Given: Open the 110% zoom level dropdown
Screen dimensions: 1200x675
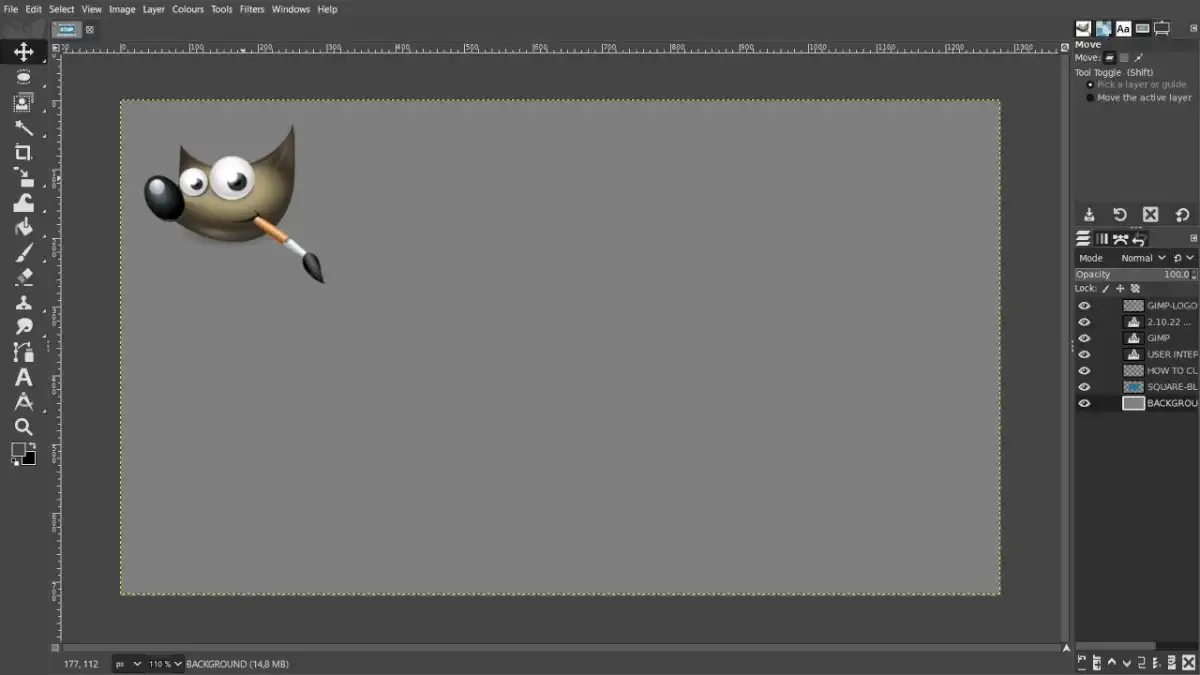Looking at the screenshot, I should tap(166, 664).
